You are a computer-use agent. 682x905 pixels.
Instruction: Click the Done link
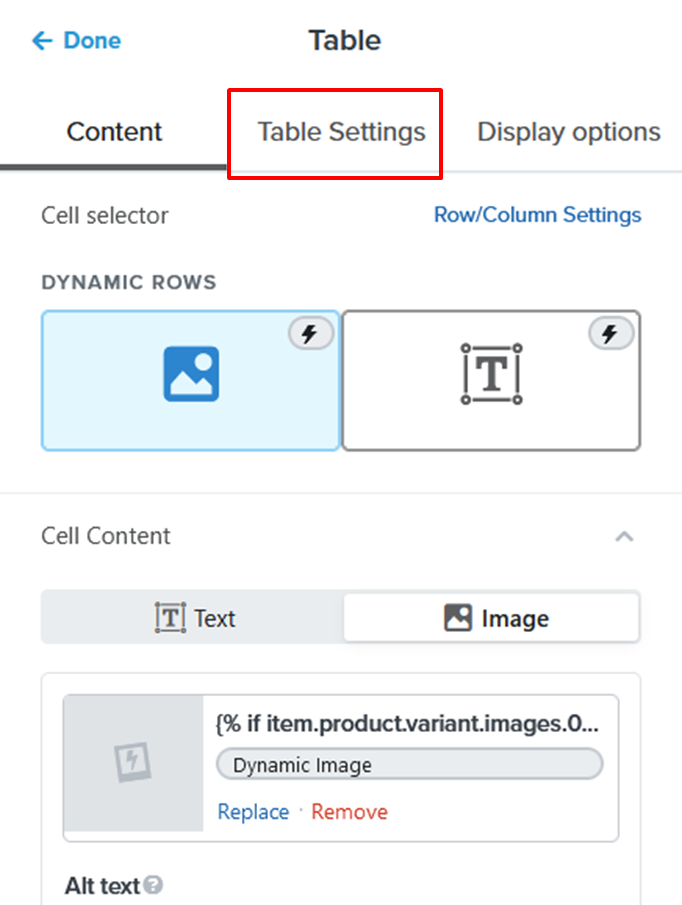92,41
